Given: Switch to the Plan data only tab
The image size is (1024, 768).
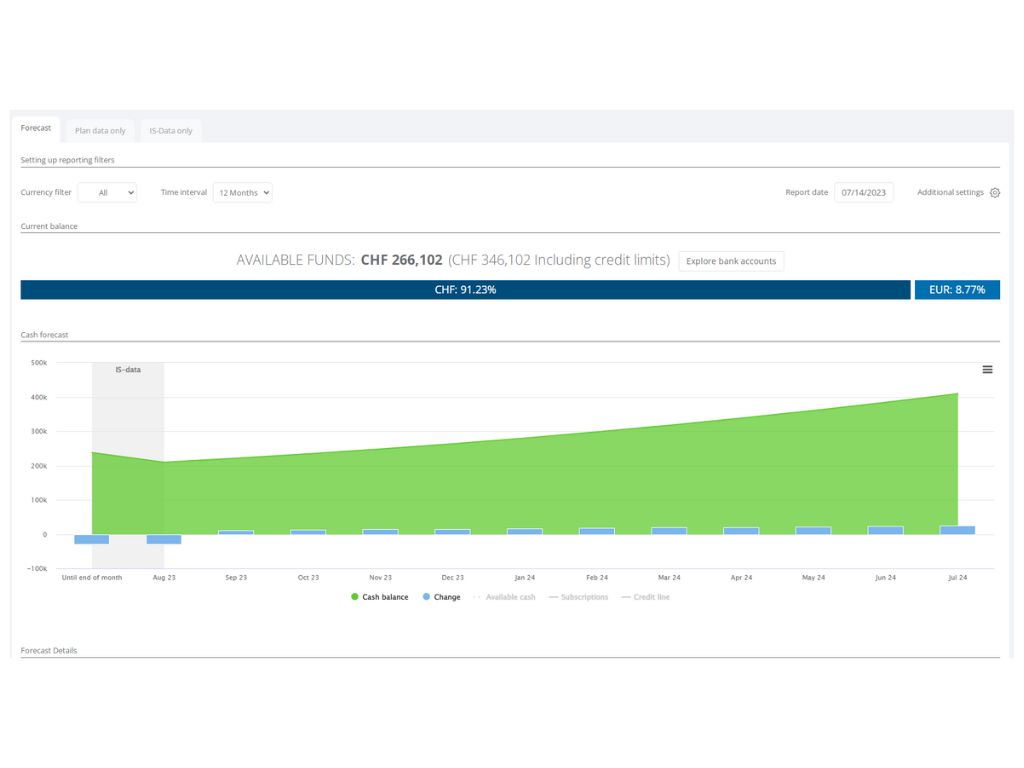Looking at the screenshot, I should click(100, 130).
